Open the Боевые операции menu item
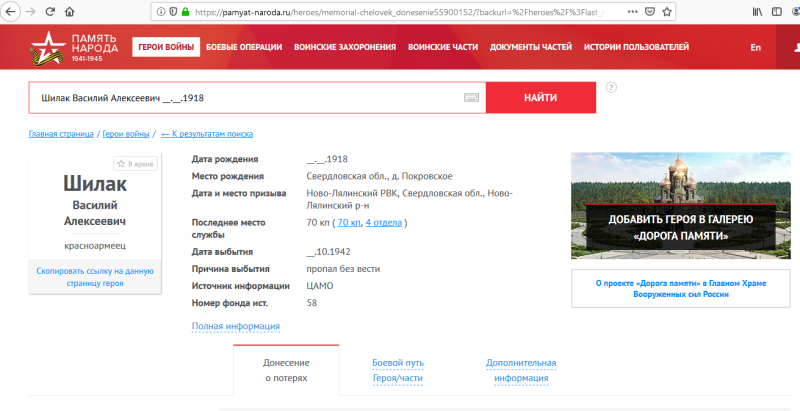The width and height of the screenshot is (800, 411). pos(243,47)
